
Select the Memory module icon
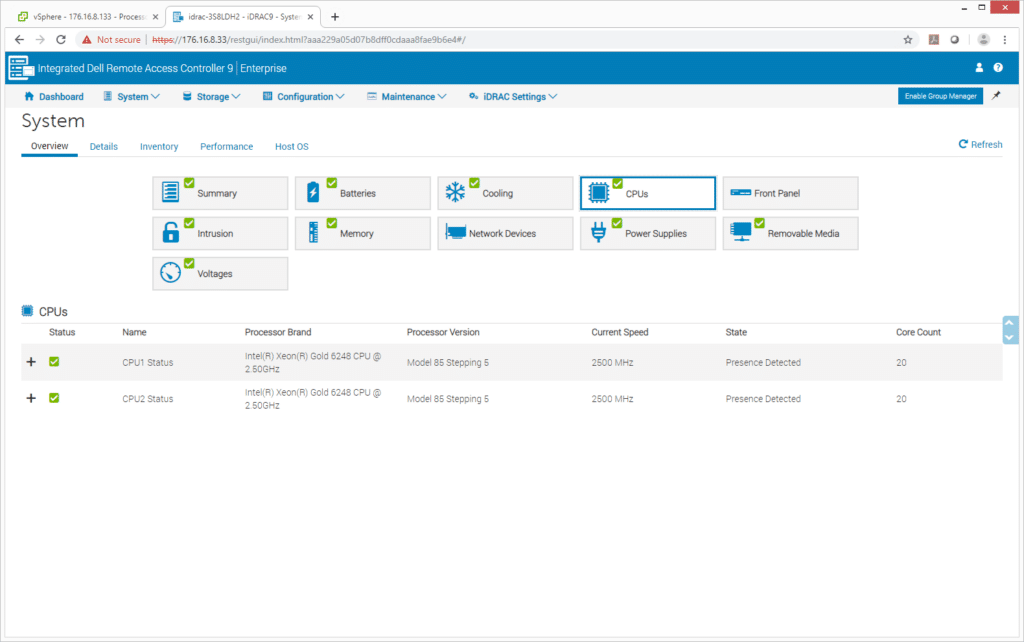coord(313,233)
